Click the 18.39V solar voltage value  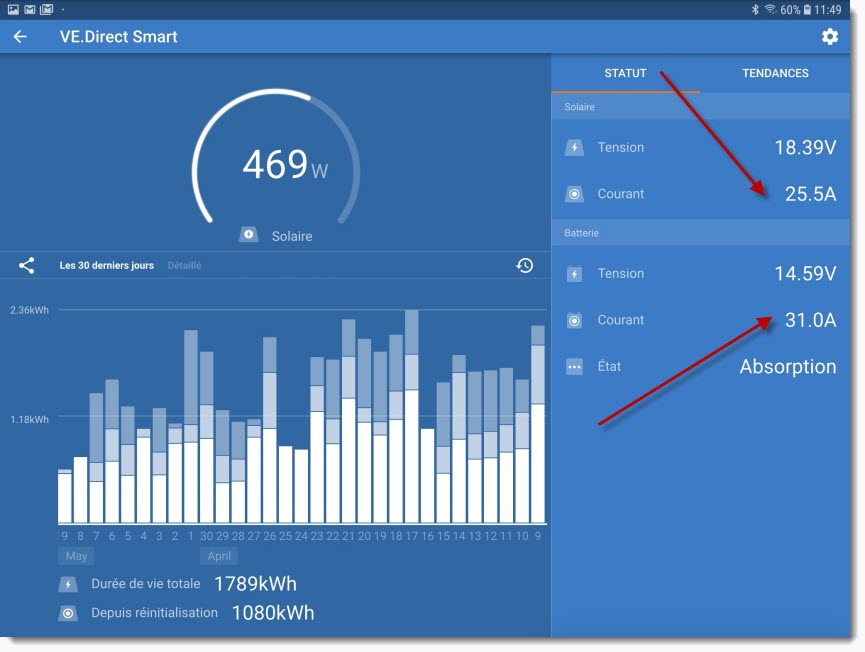[805, 147]
